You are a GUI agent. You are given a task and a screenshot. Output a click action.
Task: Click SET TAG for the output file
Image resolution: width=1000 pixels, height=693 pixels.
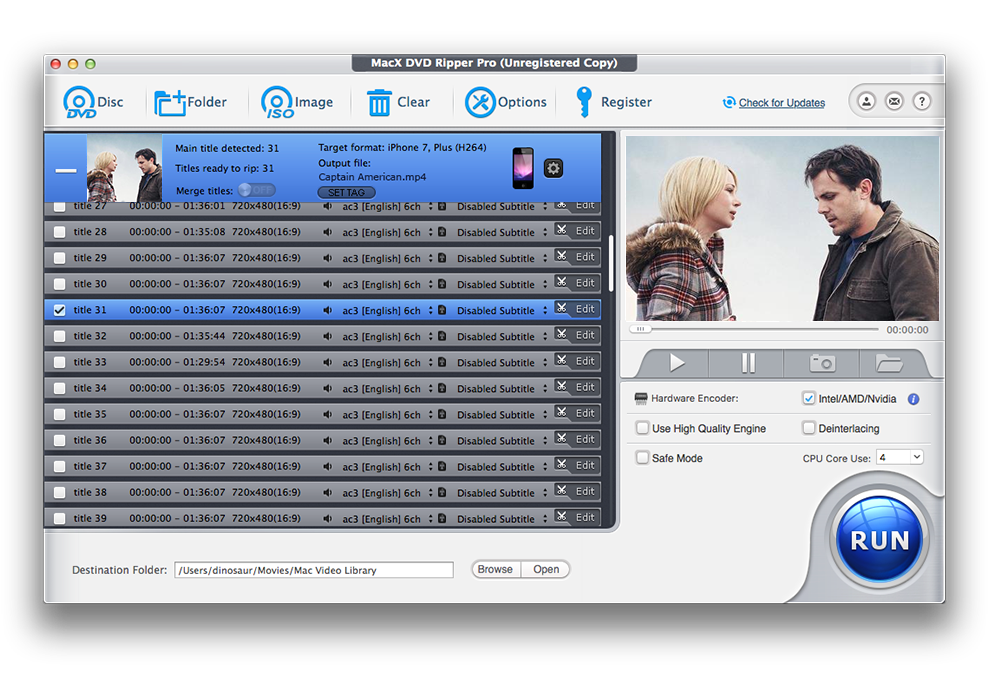point(345,192)
